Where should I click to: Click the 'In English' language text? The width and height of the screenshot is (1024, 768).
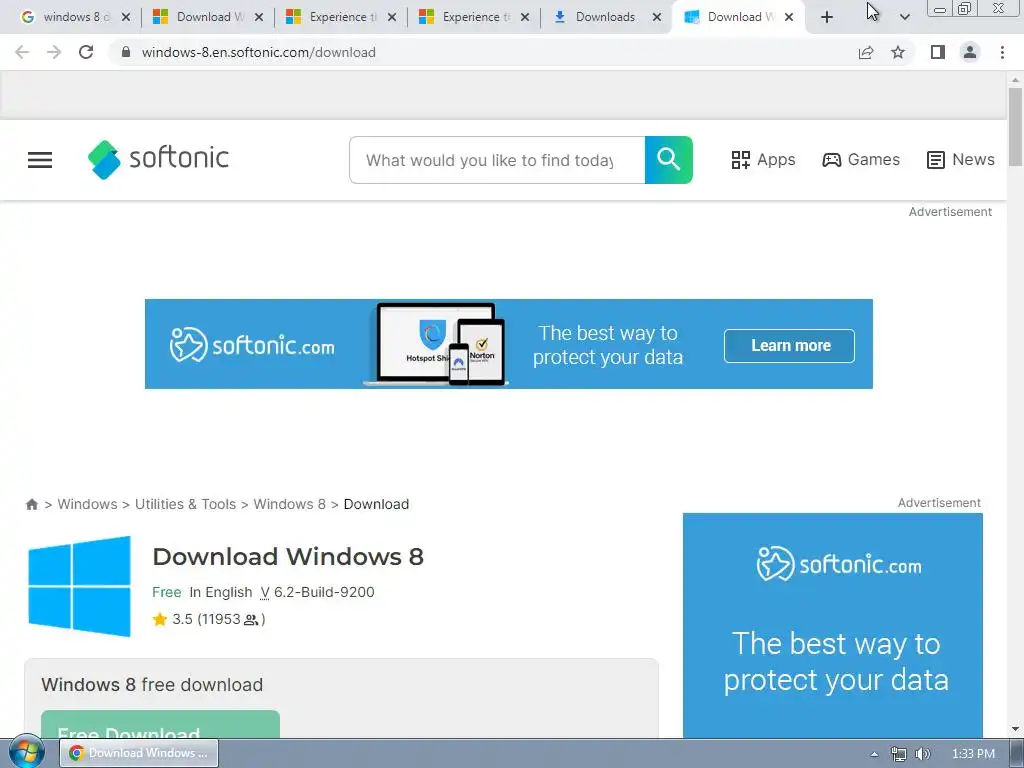tap(221, 592)
